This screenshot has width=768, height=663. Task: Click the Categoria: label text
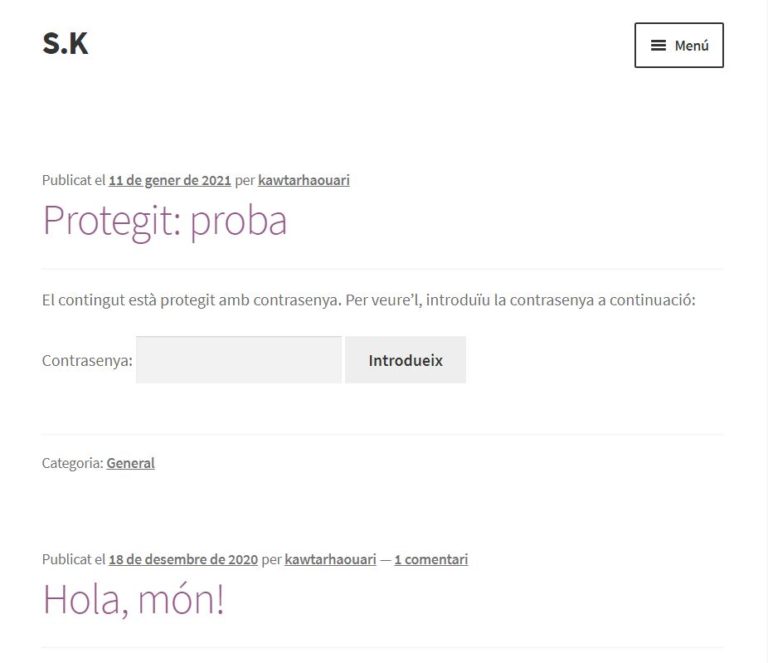pos(73,463)
